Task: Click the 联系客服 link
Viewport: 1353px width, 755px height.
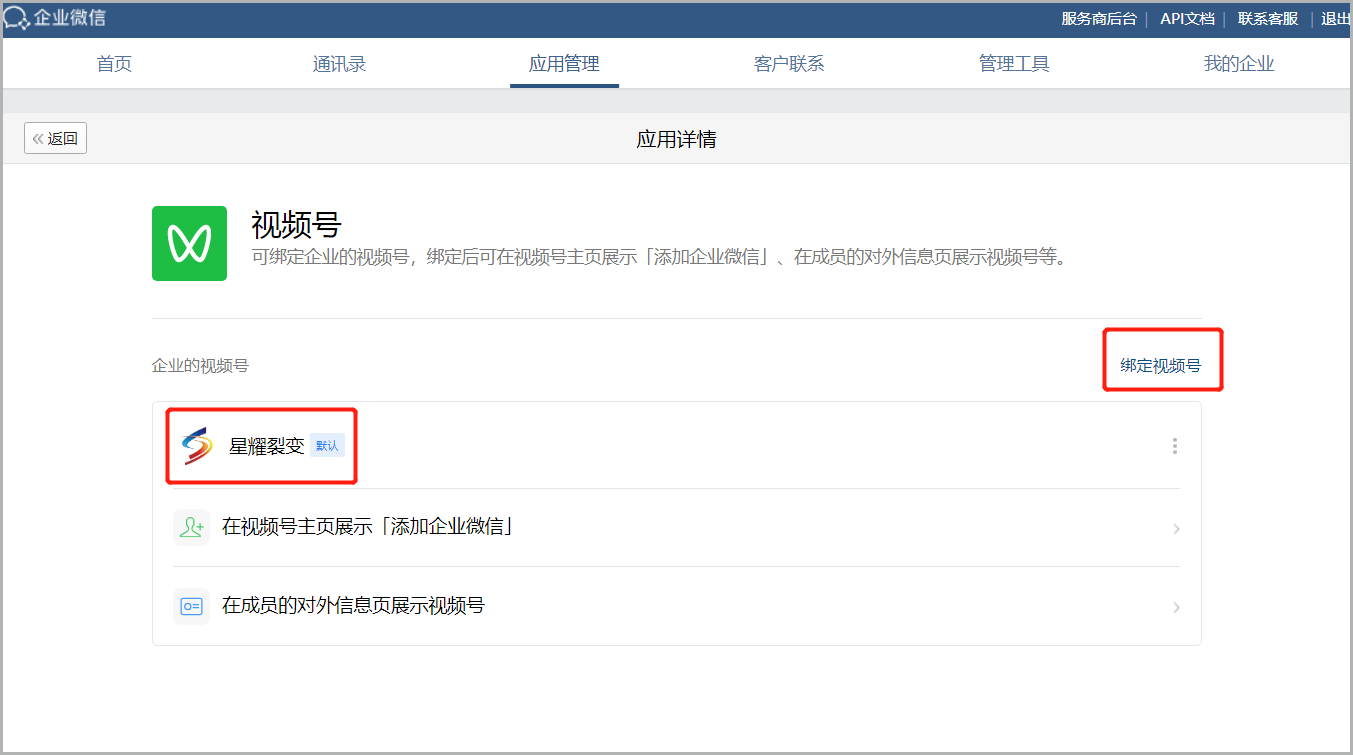Action: (1268, 19)
